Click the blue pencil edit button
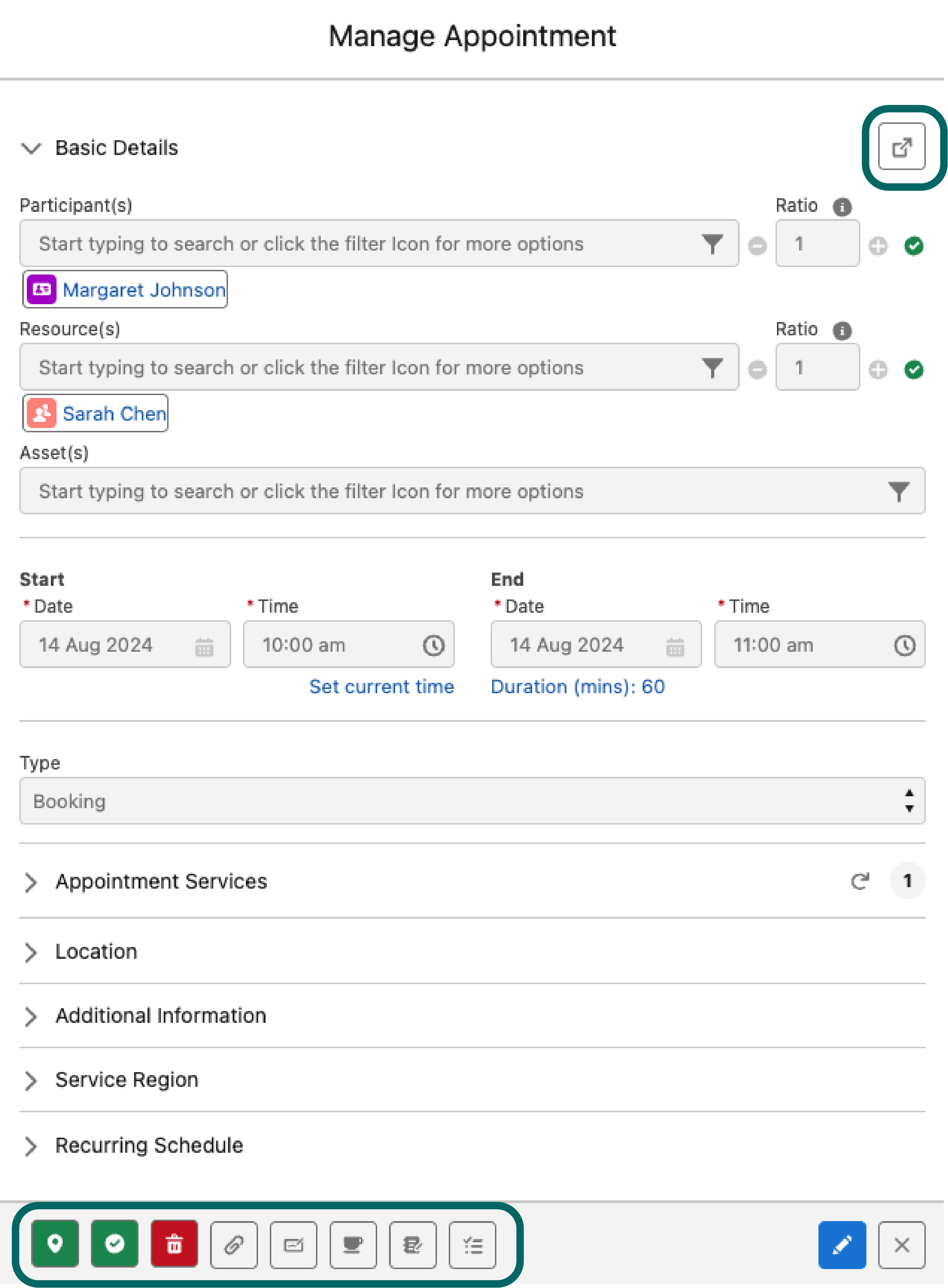This screenshot has height=1288, width=948. (842, 1245)
